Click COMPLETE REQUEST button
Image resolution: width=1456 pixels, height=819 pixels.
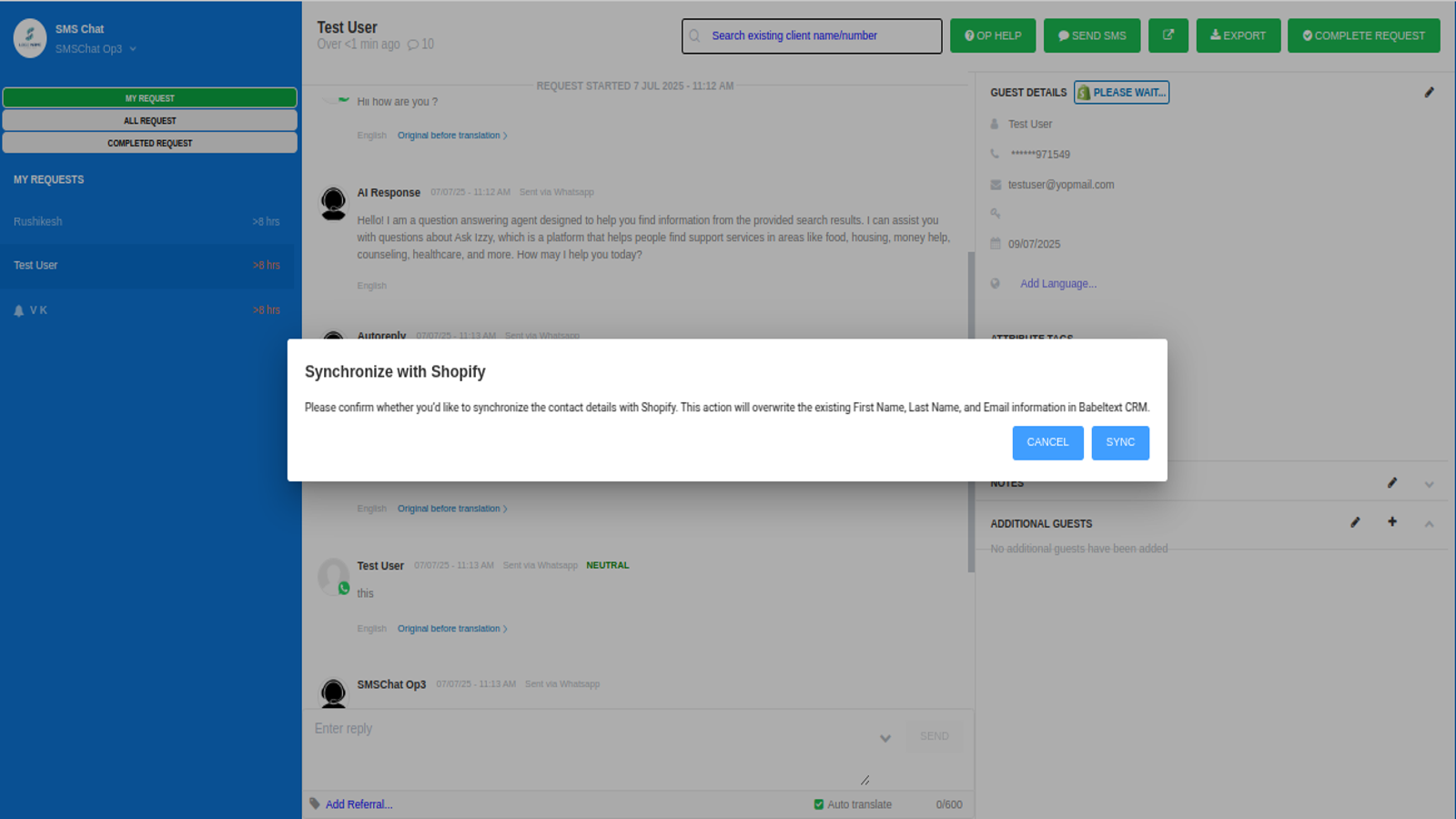click(1364, 35)
